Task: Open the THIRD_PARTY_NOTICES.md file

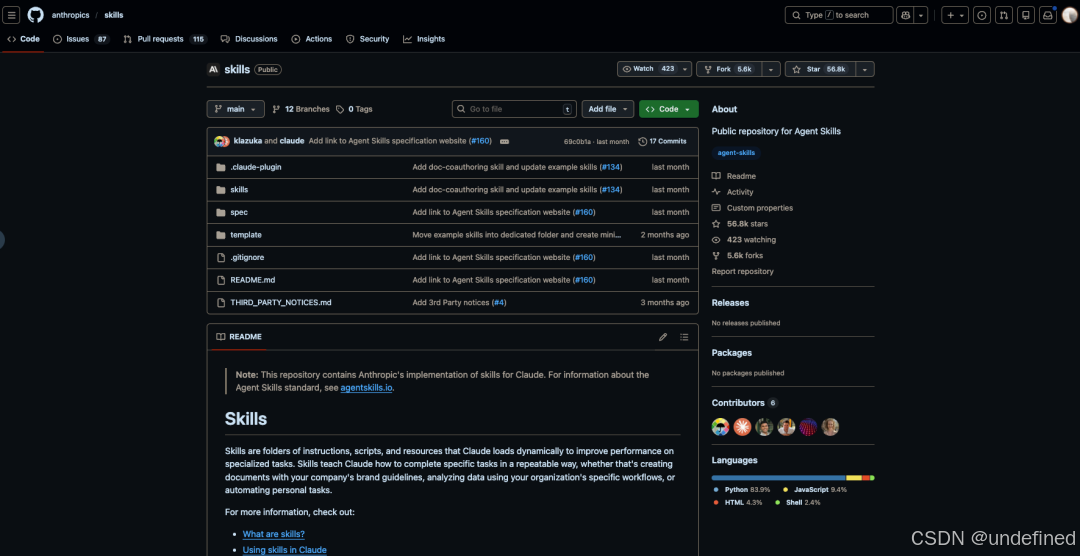Action: click(281, 302)
